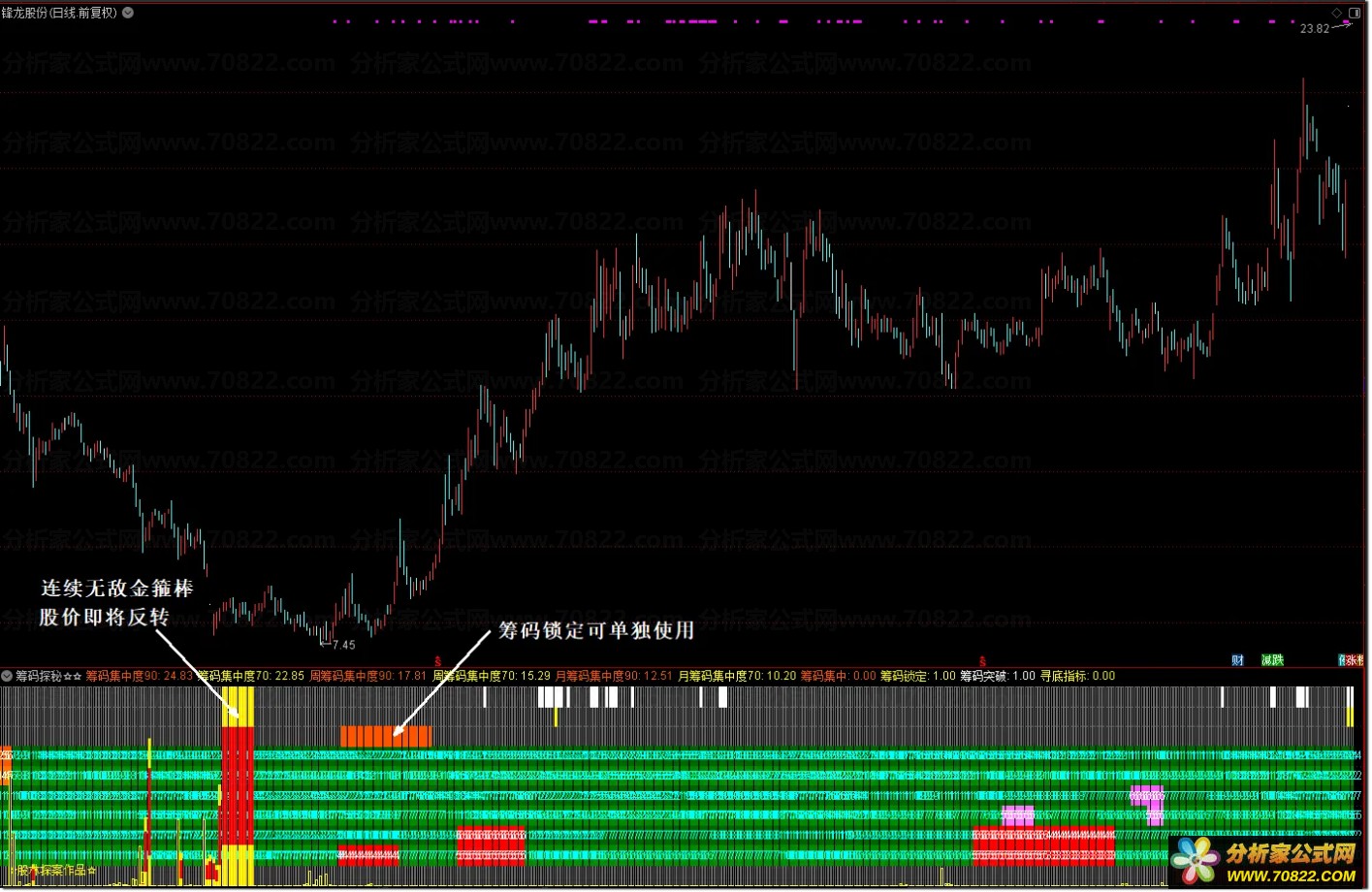Click the right red S signal marker
Screen dimensions: 1372x892
(981, 661)
